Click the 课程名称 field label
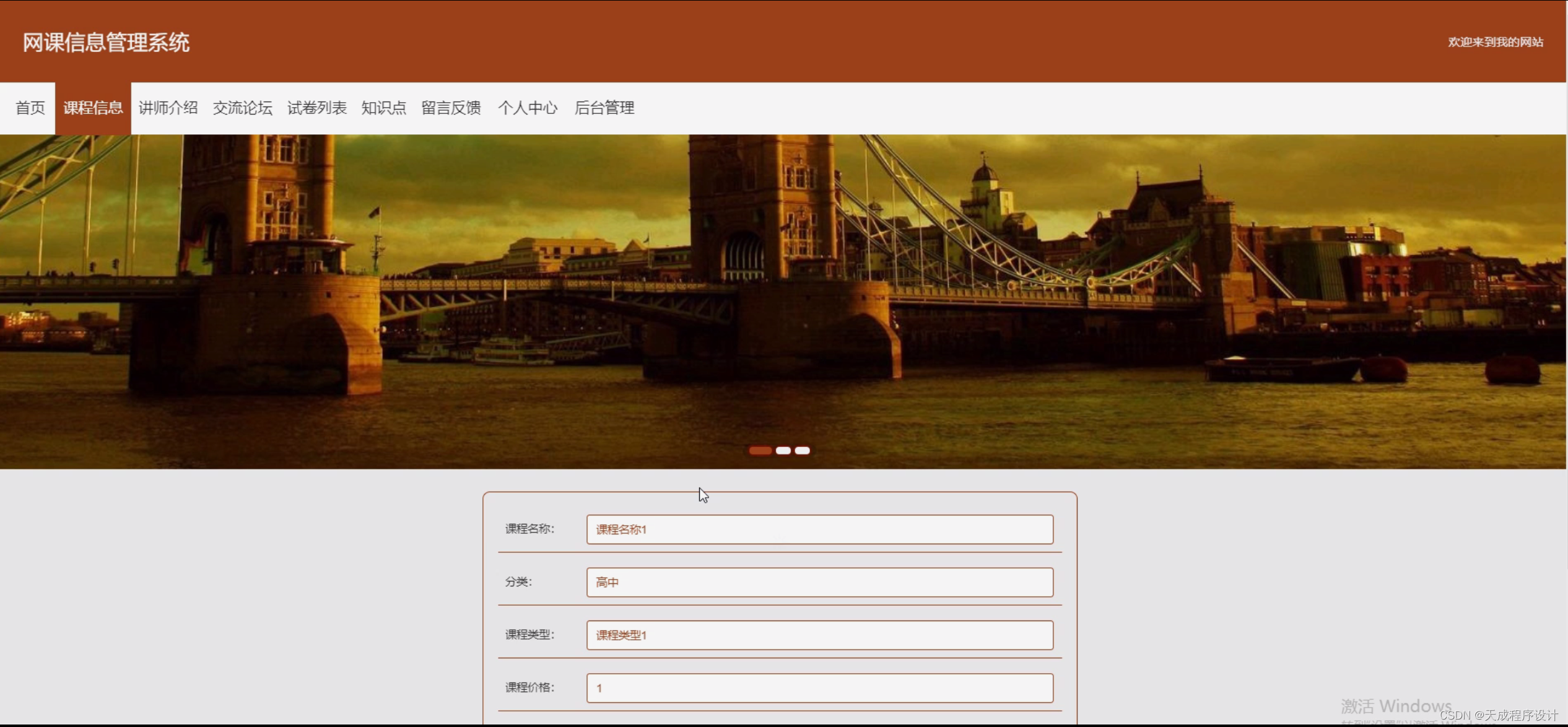Viewport: 1568px width, 727px height. tap(529, 529)
